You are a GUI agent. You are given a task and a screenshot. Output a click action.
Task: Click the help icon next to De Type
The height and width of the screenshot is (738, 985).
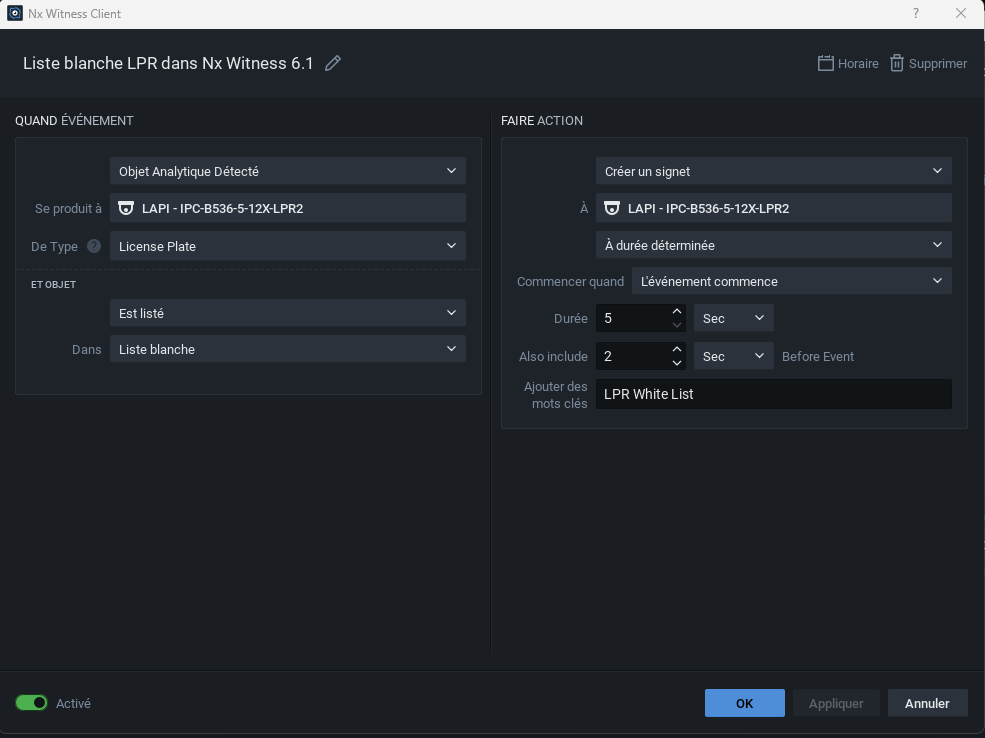[x=94, y=246]
